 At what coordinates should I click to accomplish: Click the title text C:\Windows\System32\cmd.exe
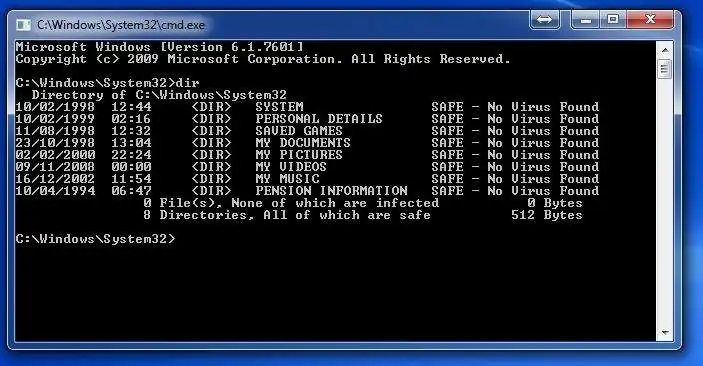(x=121, y=25)
